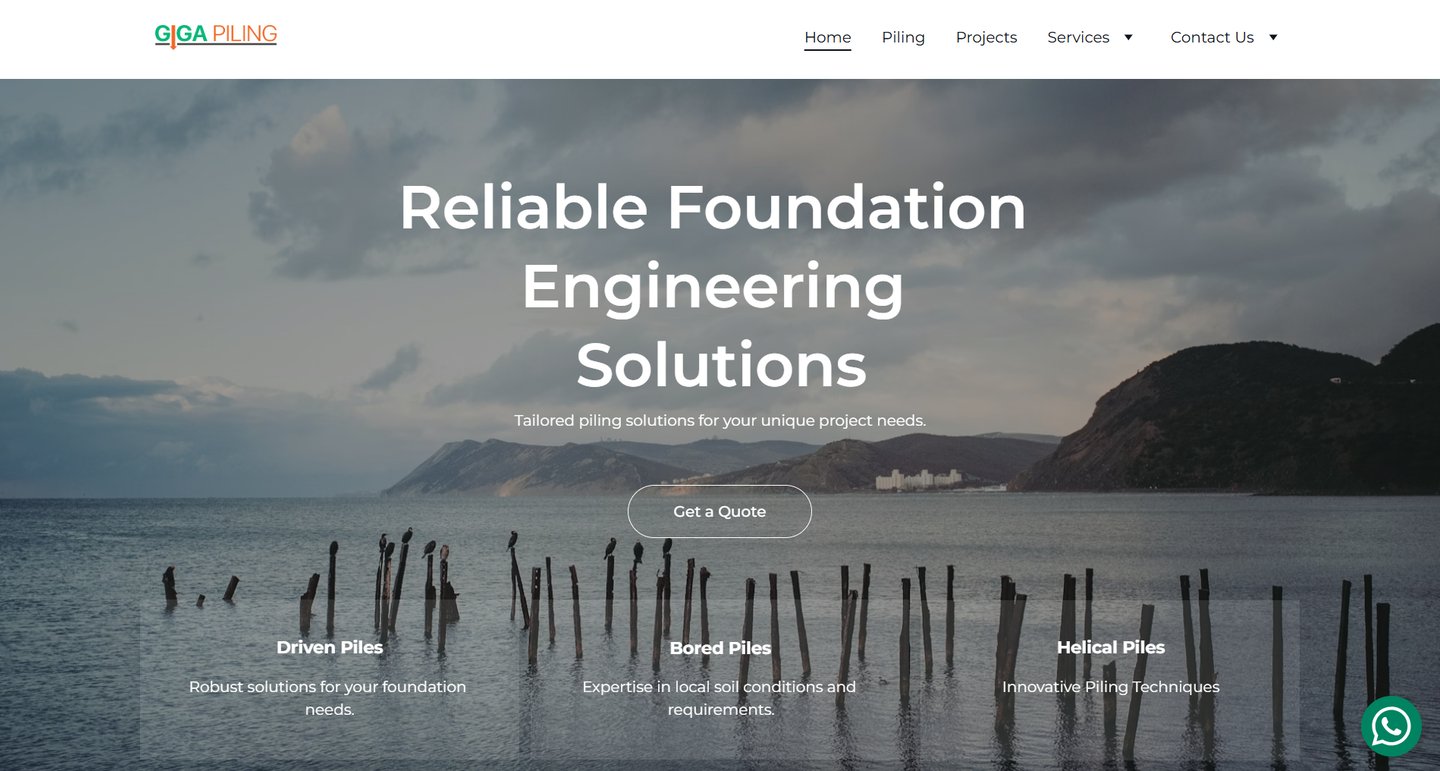Expand the Services dropdown arrow
The width and height of the screenshot is (1440, 771).
(x=1128, y=37)
